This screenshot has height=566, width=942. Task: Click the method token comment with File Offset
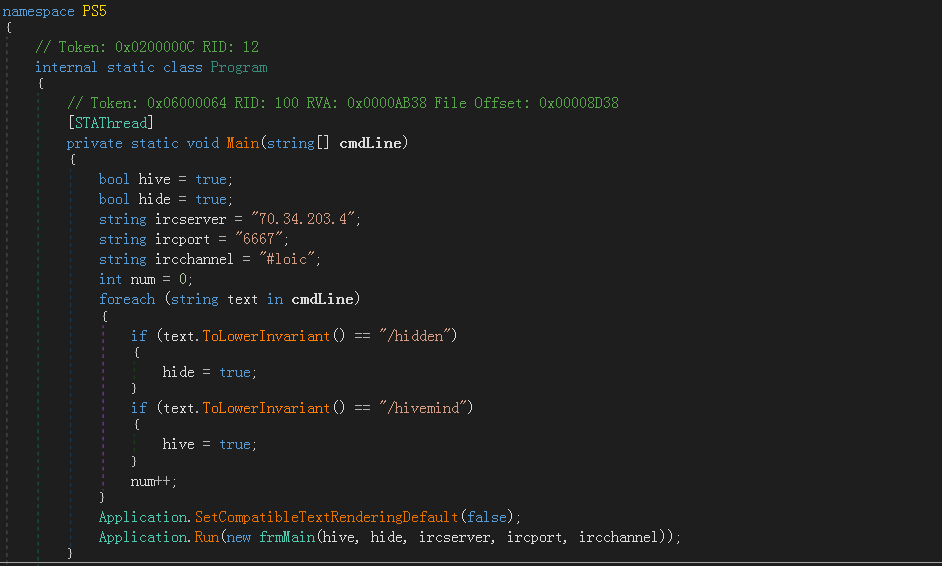pyautogui.click(x=343, y=103)
